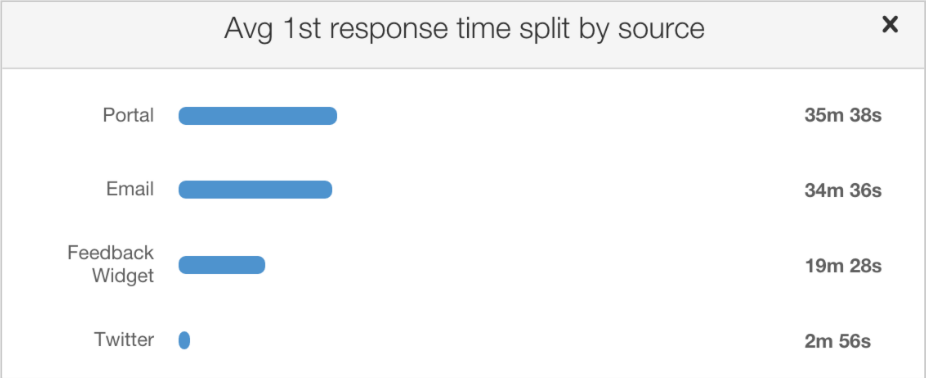Click the 34m 36s value
The image size is (926, 378).
point(843,191)
